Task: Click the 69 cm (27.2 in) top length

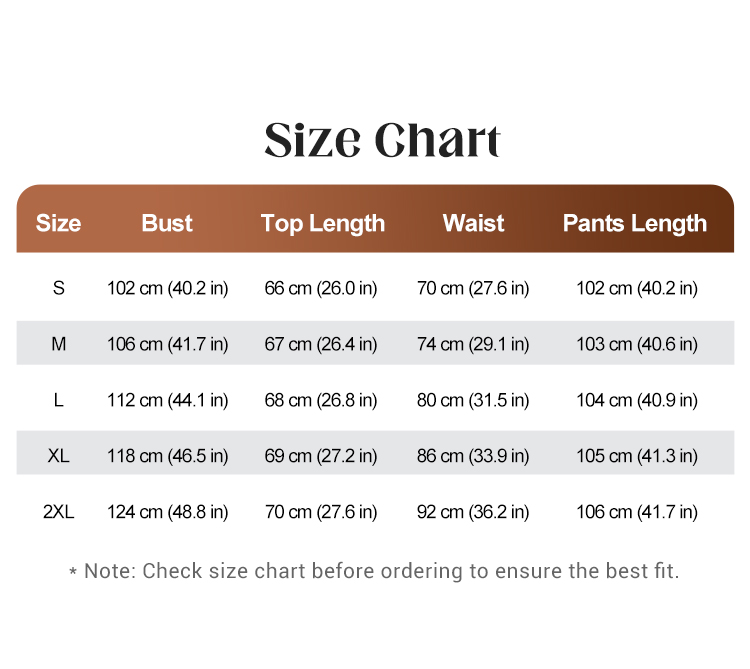Action: pos(321,456)
